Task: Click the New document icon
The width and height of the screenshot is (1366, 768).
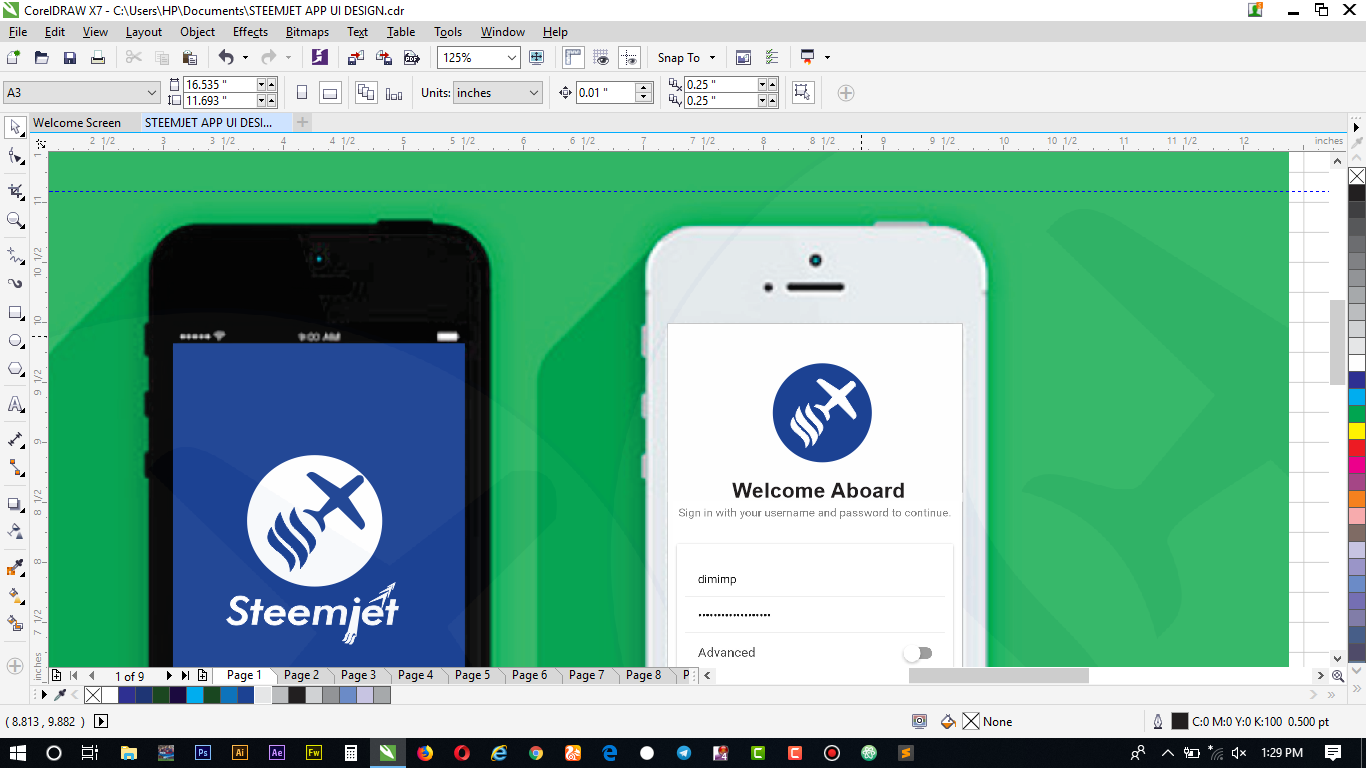Action: point(14,58)
